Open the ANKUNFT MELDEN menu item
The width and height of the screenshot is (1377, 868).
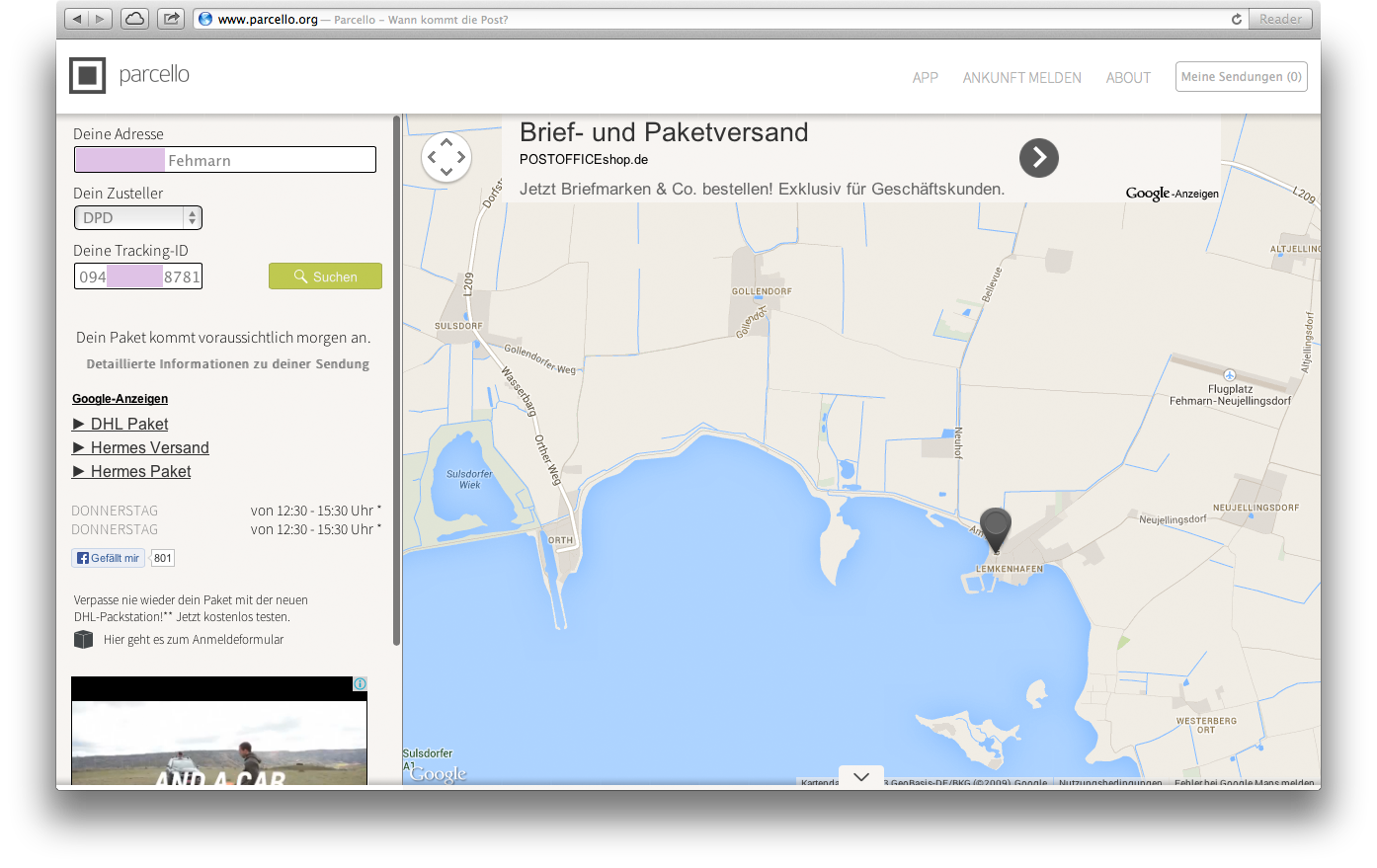[1022, 77]
